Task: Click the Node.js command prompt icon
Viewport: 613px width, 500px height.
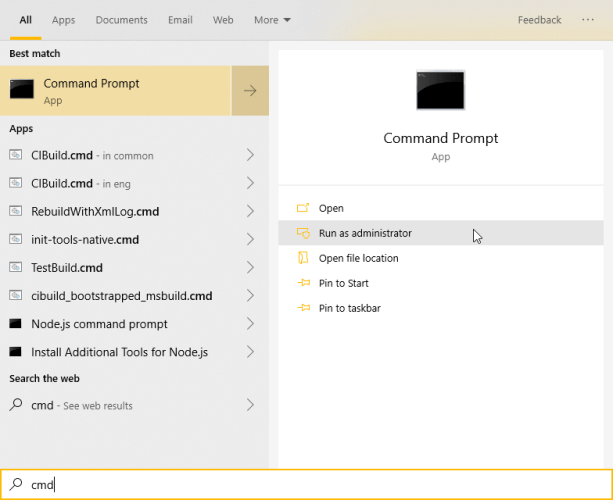Action: click(x=16, y=324)
